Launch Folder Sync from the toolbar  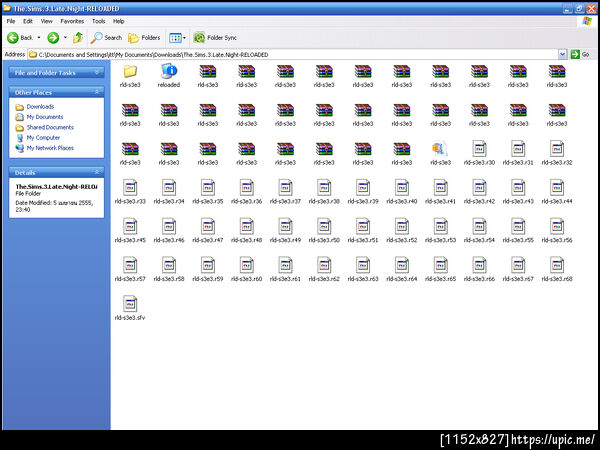click(x=215, y=38)
